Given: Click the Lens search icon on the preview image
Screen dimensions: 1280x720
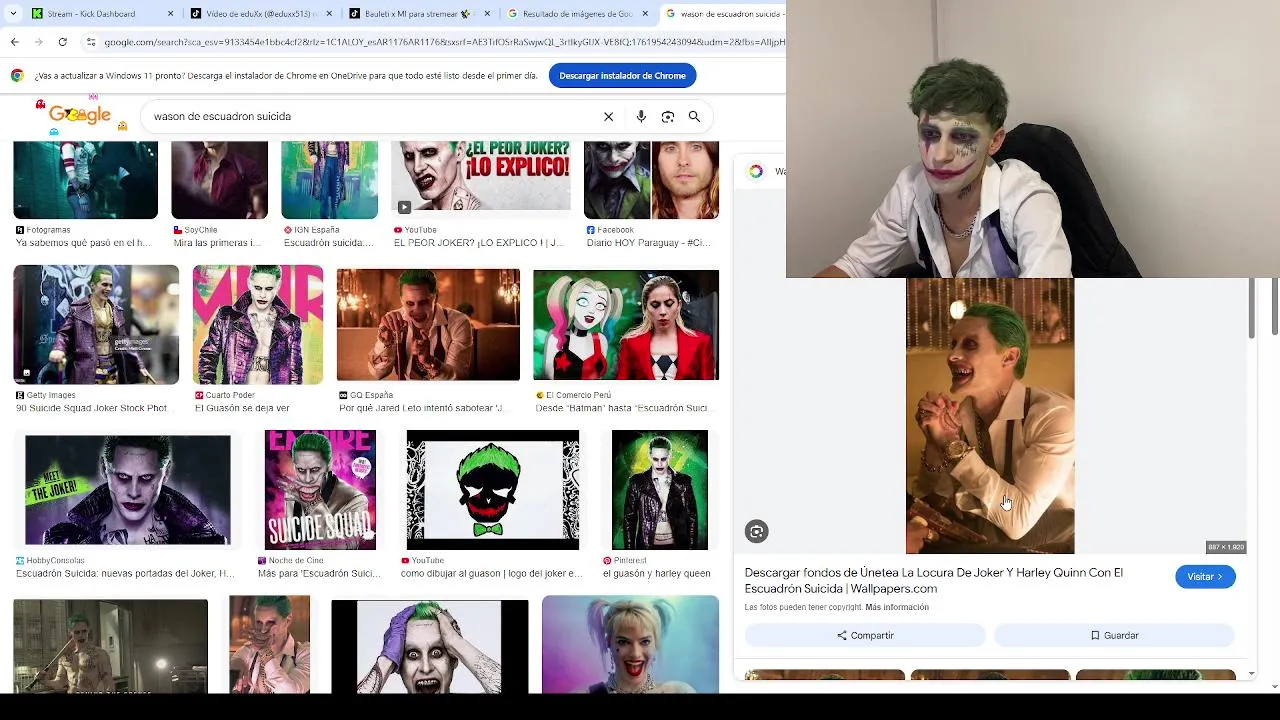Looking at the screenshot, I should tap(757, 532).
